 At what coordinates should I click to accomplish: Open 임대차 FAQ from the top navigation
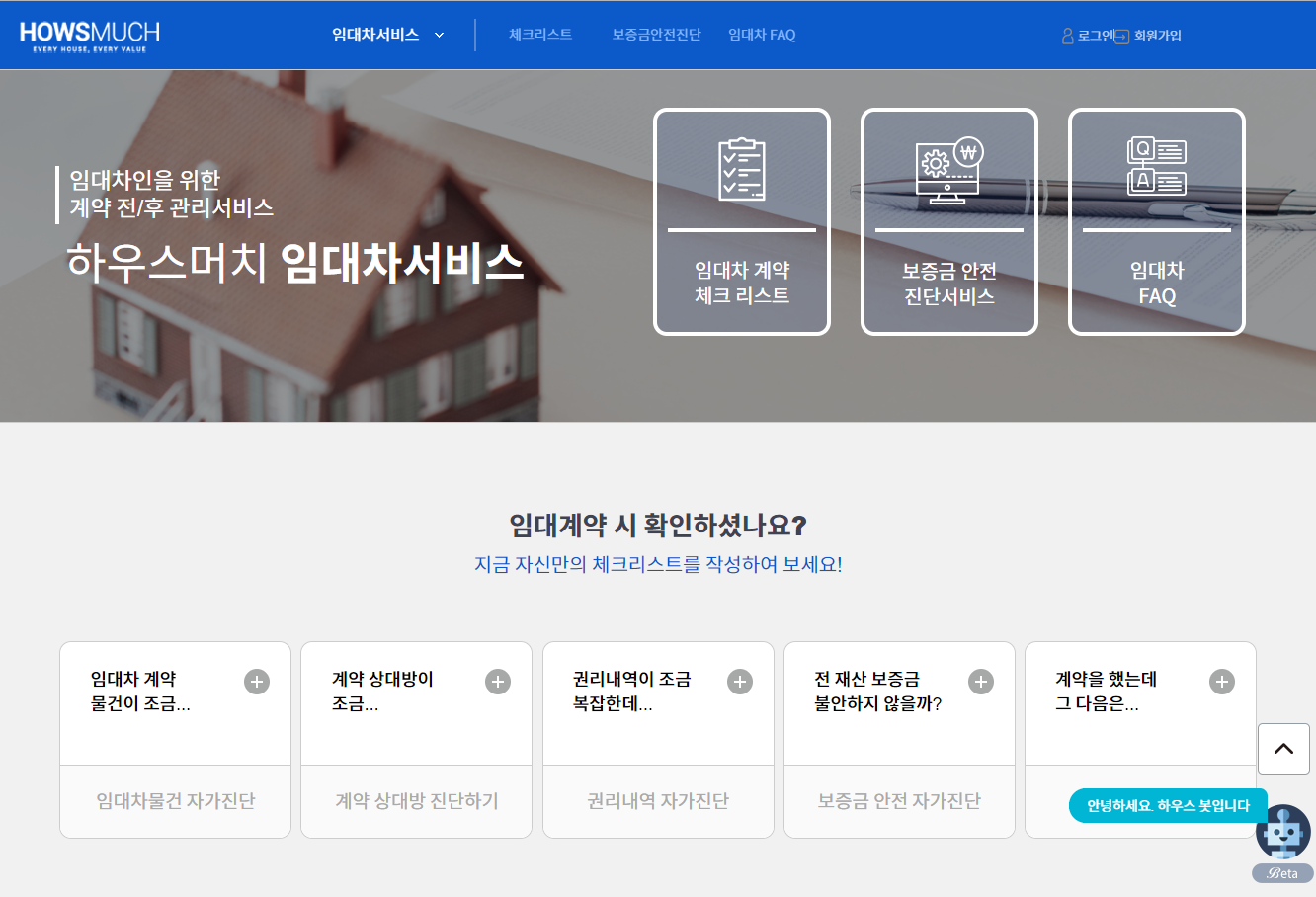click(762, 35)
